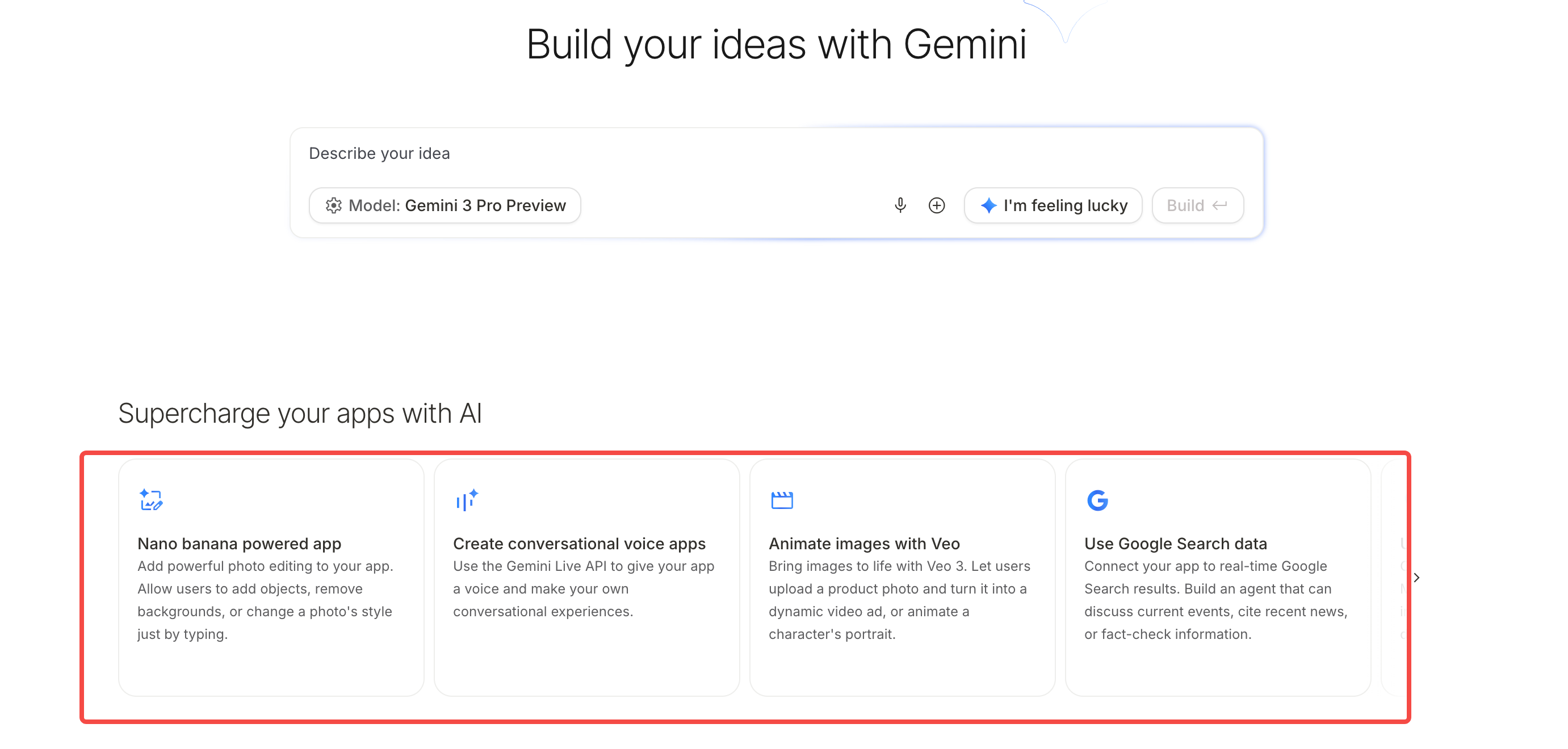Choose Create conversational voice apps card
Image resolution: width=1568 pixels, height=749 pixels.
586,663
